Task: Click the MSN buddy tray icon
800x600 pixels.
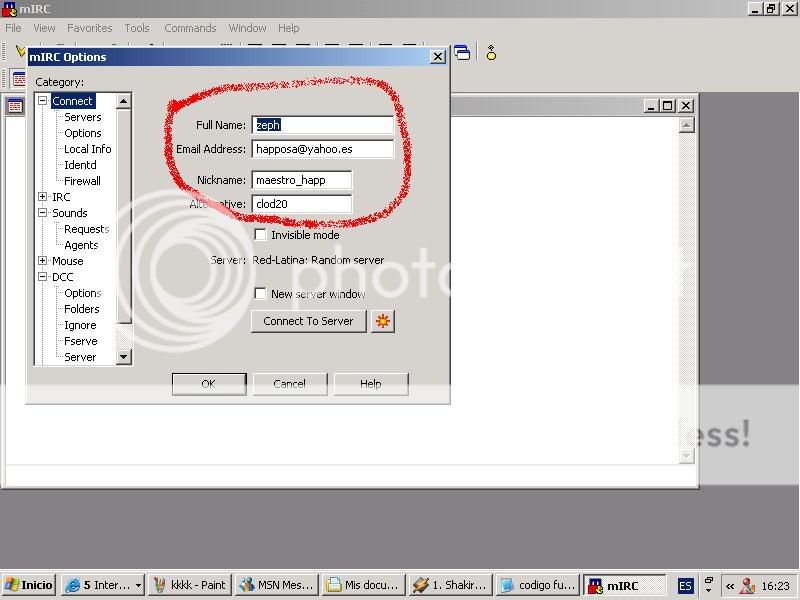Action: click(747, 586)
